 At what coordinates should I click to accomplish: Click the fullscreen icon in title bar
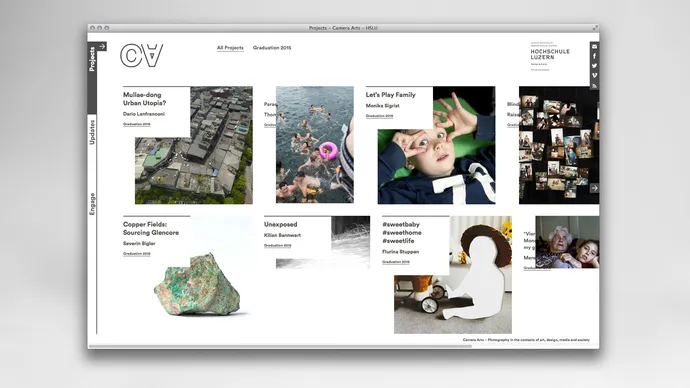tap(595, 28)
